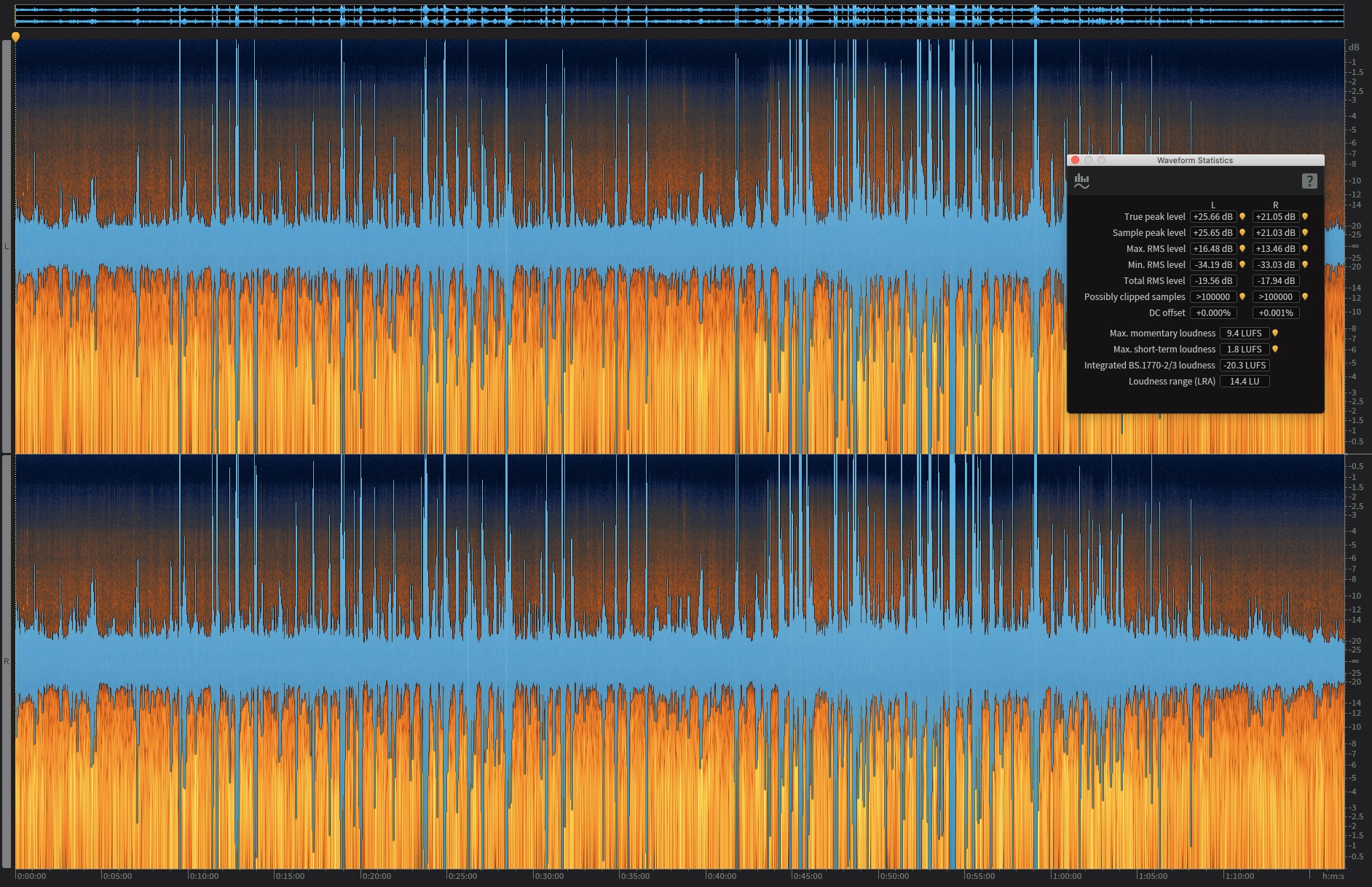1372x887 pixels.
Task: Select the -17.94 dB Total RMS value
Action: (1276, 280)
